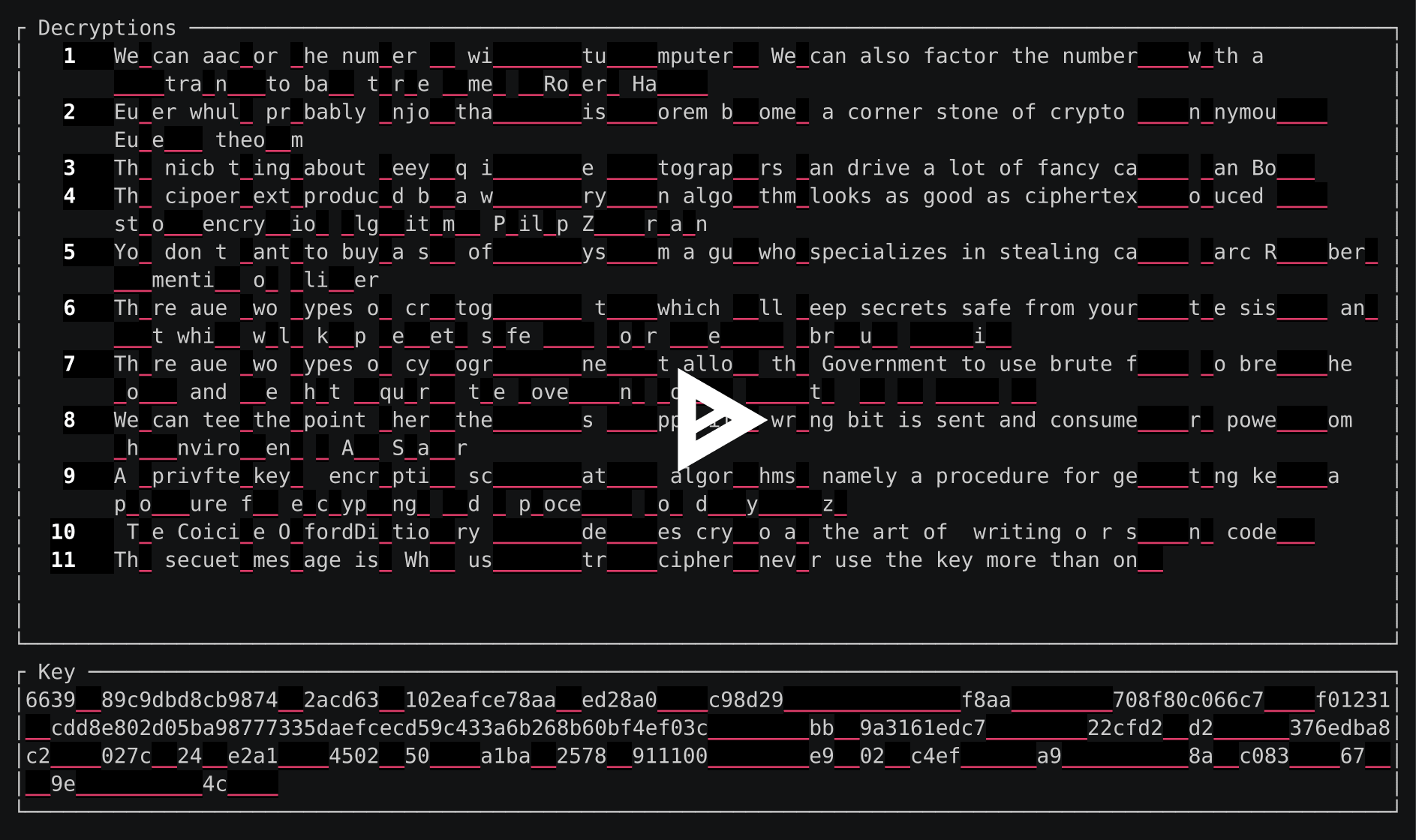Click text 'also factor the number' in row 1
This screenshot has height=840, width=1416.
coord(999,56)
